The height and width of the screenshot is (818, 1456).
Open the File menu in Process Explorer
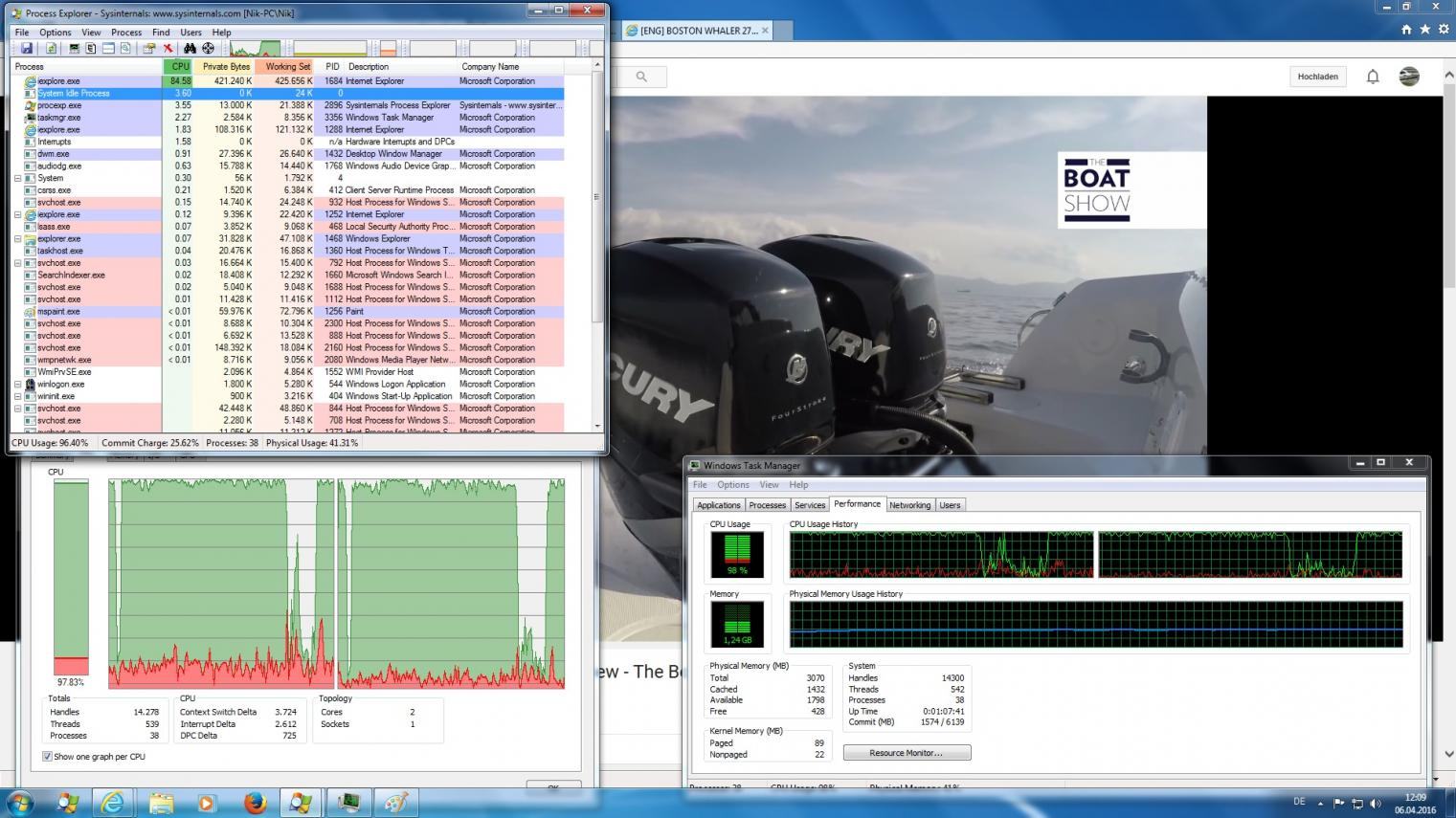(22, 32)
